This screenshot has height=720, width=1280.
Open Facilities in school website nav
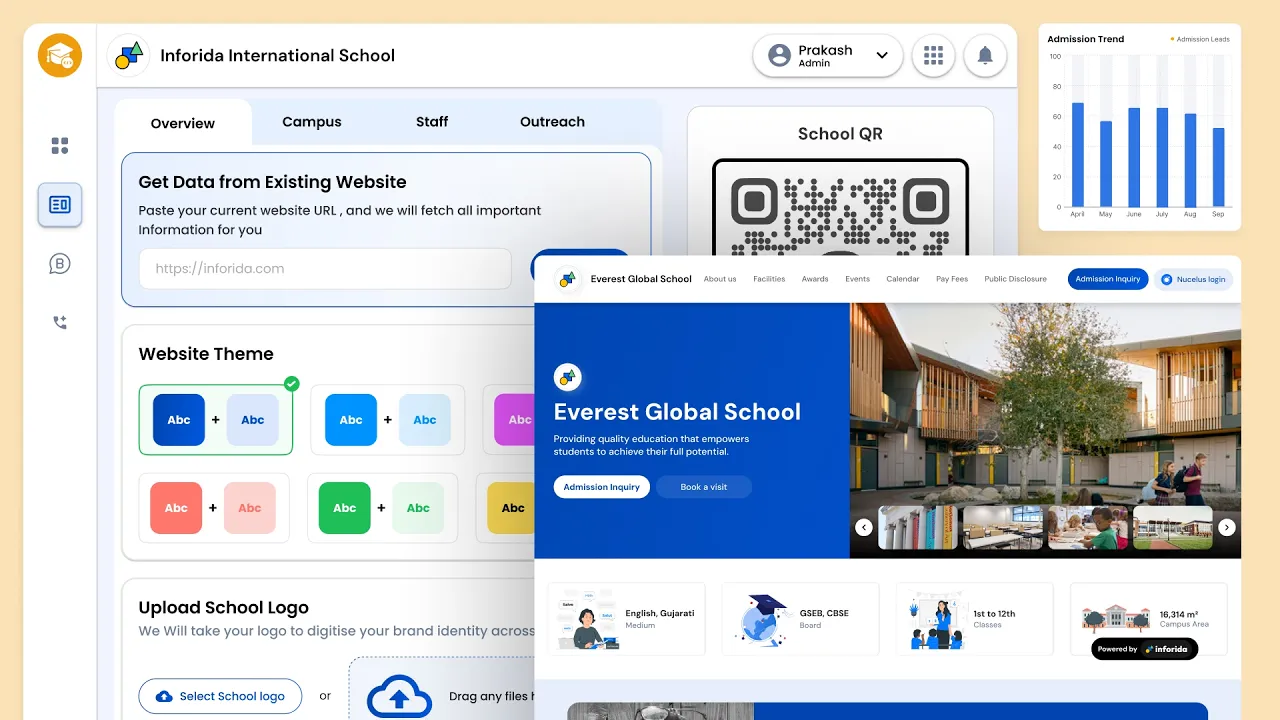pos(769,279)
